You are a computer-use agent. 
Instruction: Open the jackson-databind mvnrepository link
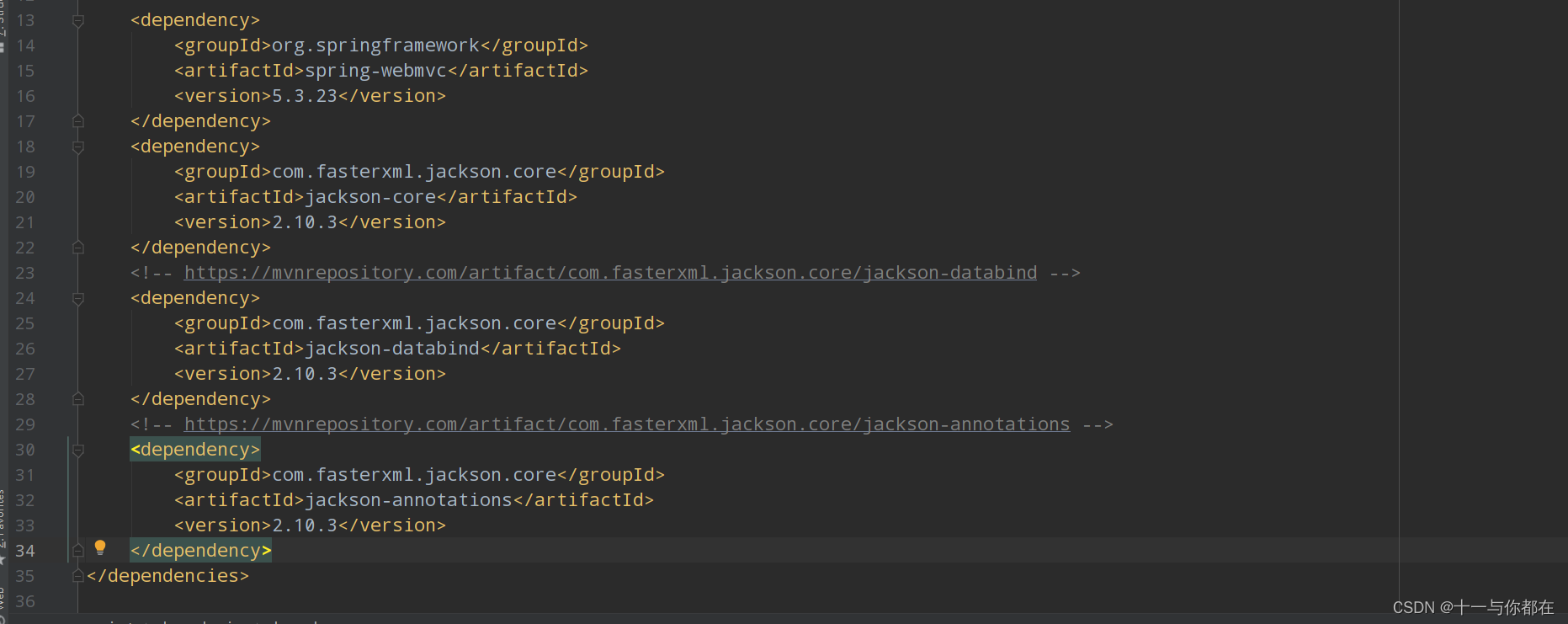pos(610,273)
